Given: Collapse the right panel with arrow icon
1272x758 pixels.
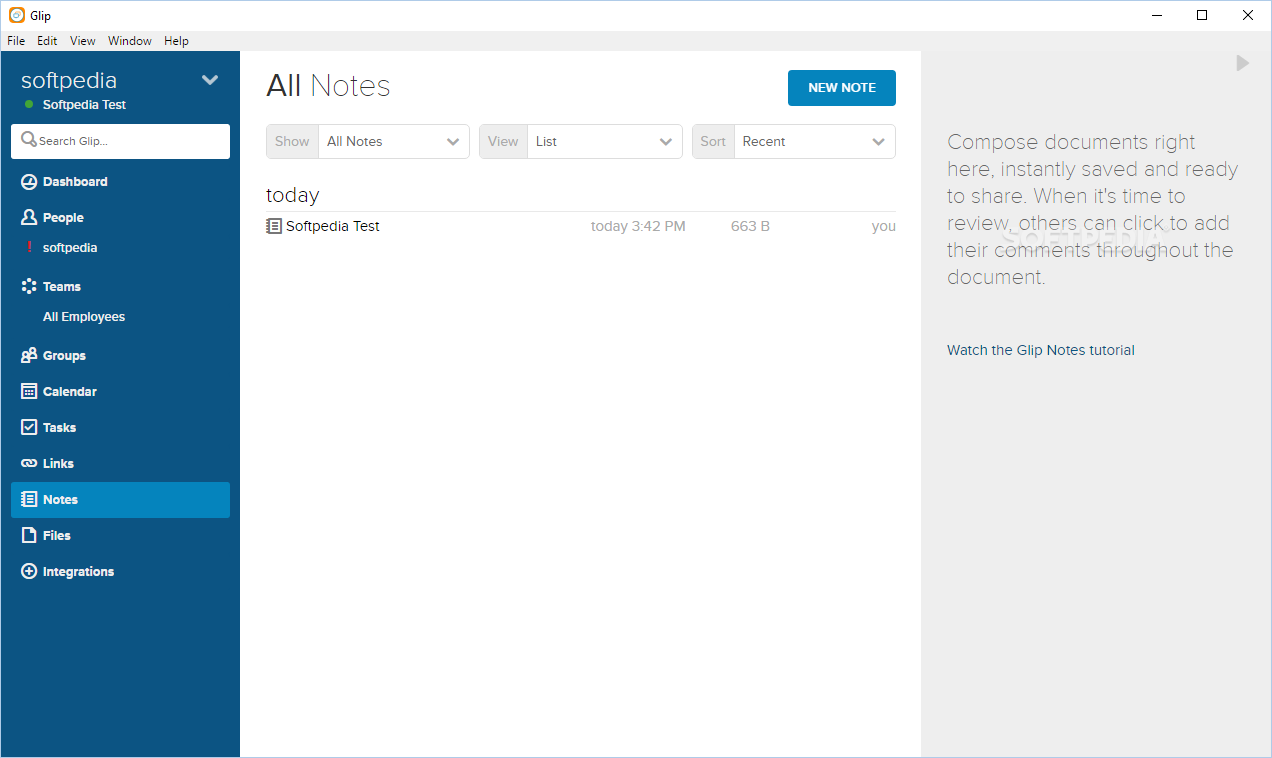Looking at the screenshot, I should pos(1242,63).
